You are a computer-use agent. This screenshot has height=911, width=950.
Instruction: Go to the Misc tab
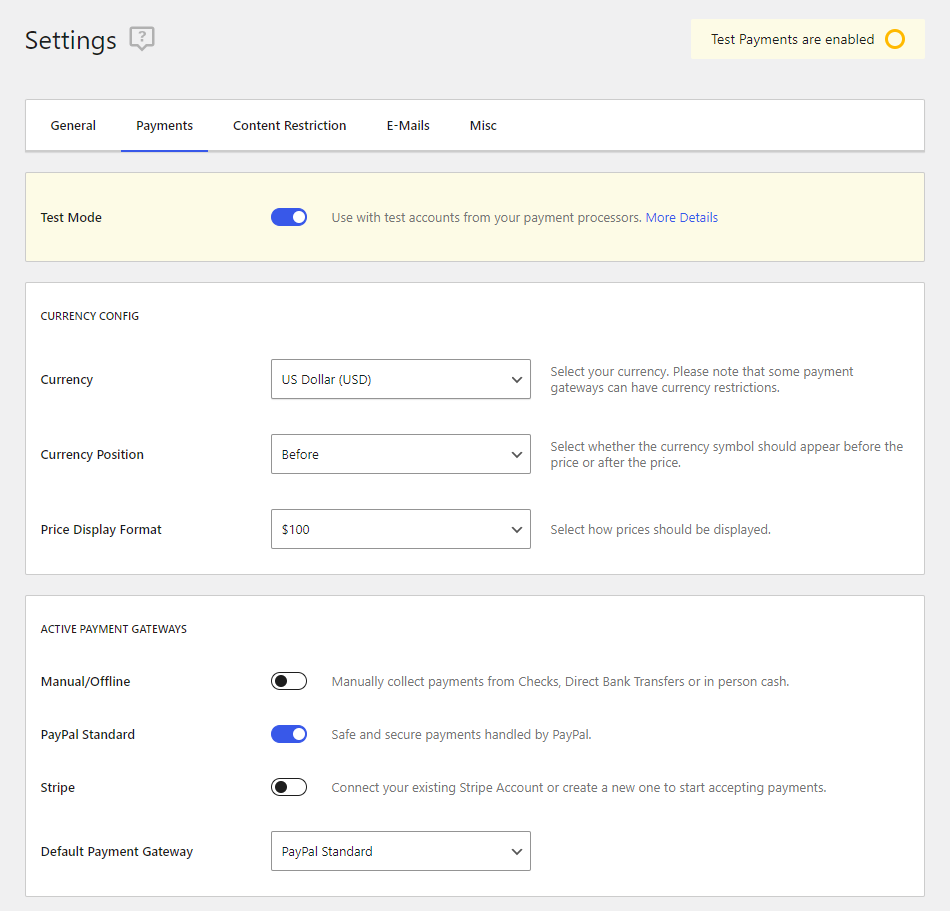click(483, 125)
